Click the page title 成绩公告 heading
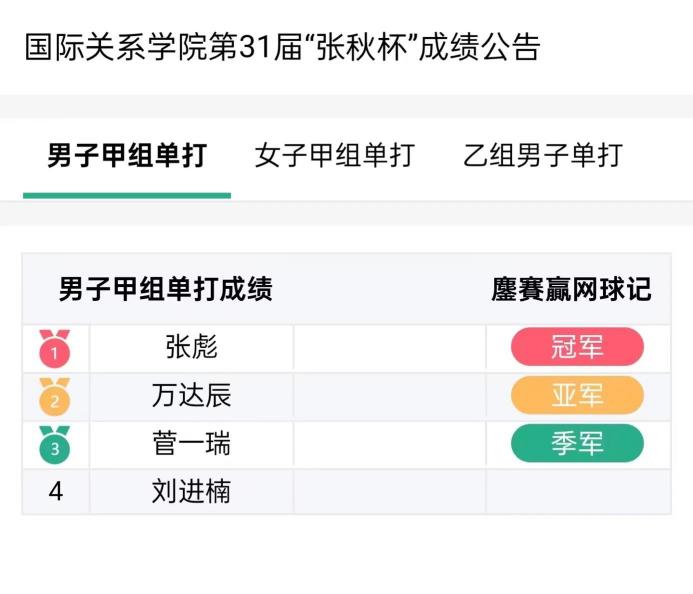The width and height of the screenshot is (693, 594). [282, 48]
